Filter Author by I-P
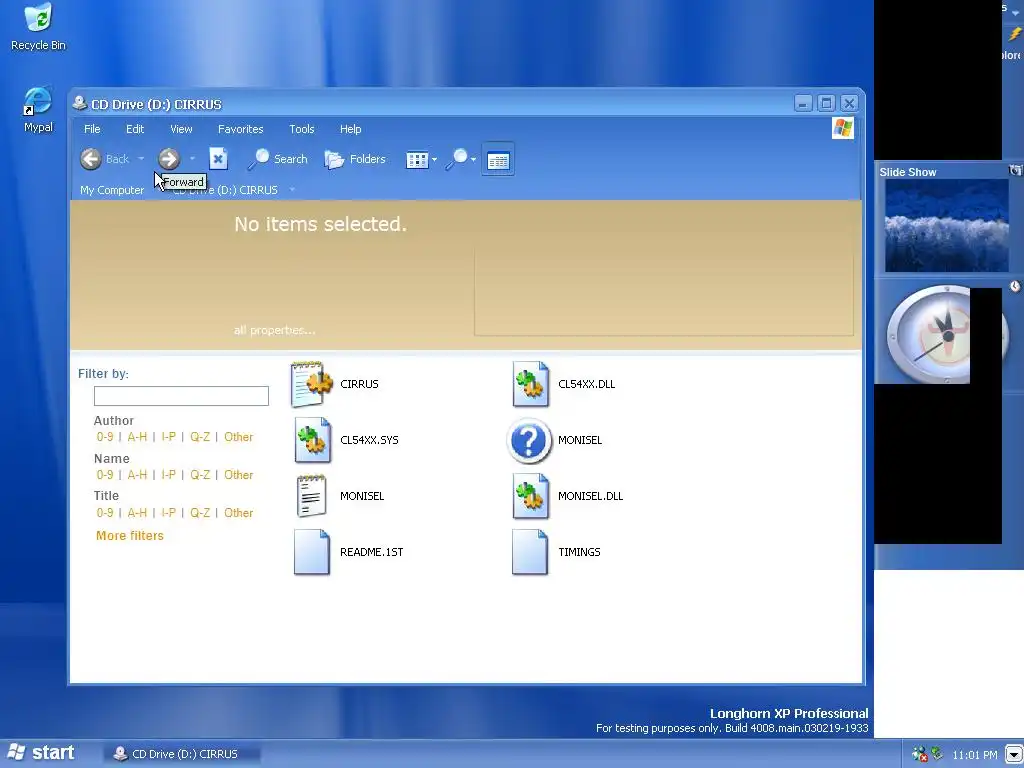The width and height of the screenshot is (1024, 768). (168, 437)
